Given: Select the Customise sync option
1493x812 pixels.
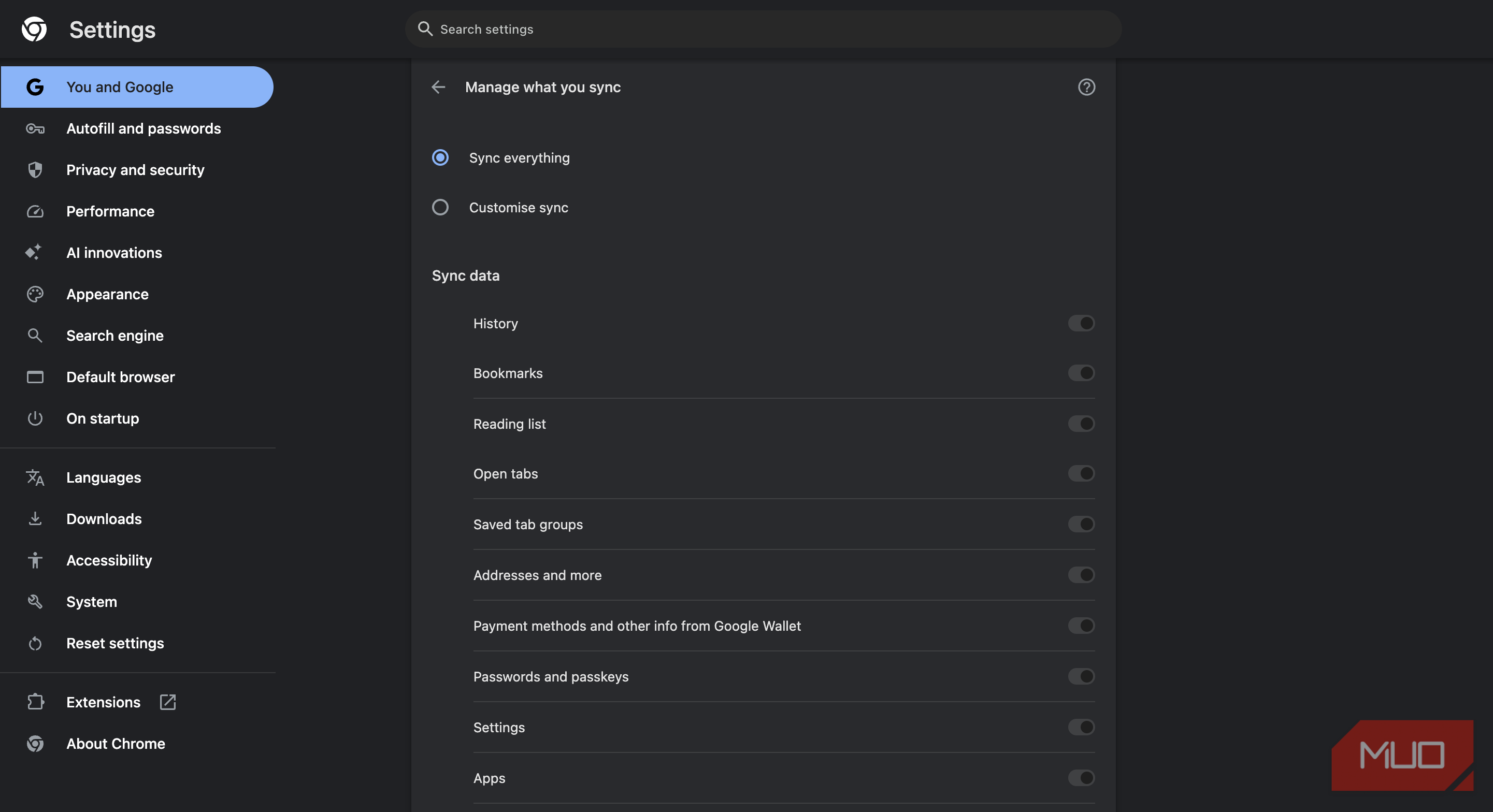Looking at the screenshot, I should [x=440, y=207].
